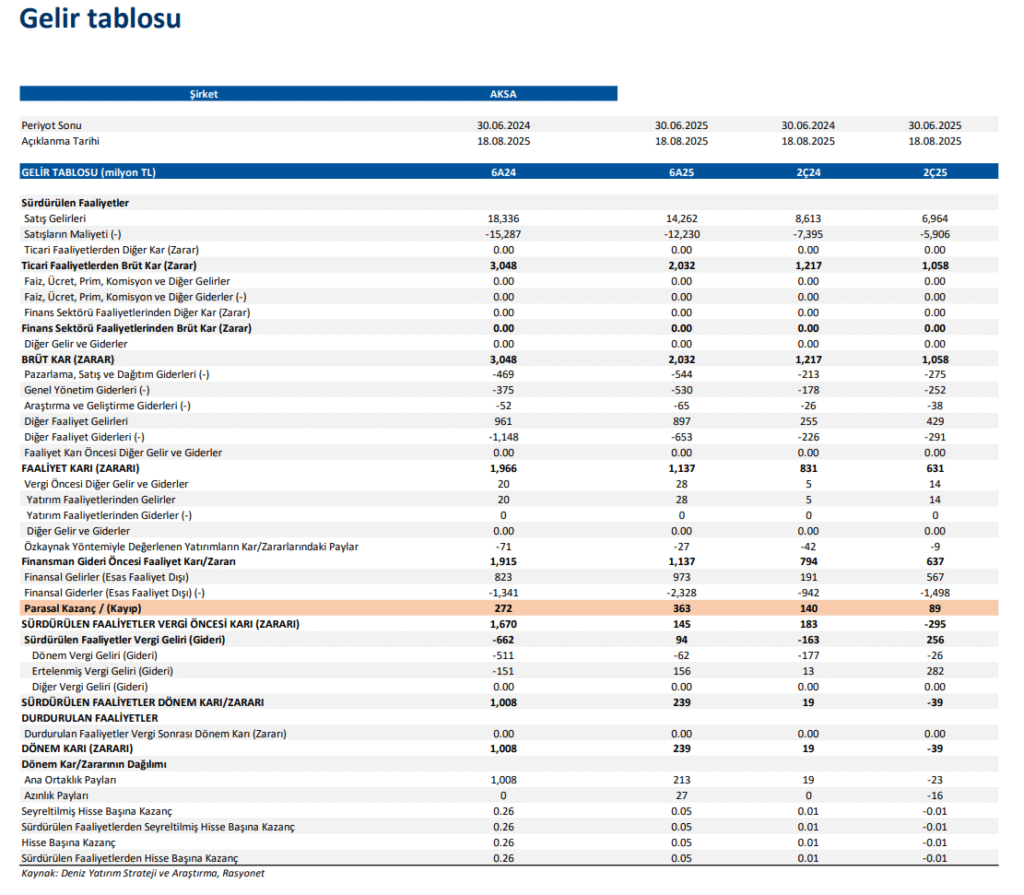
Task: Select general admin expense value -530
Action: (681, 390)
